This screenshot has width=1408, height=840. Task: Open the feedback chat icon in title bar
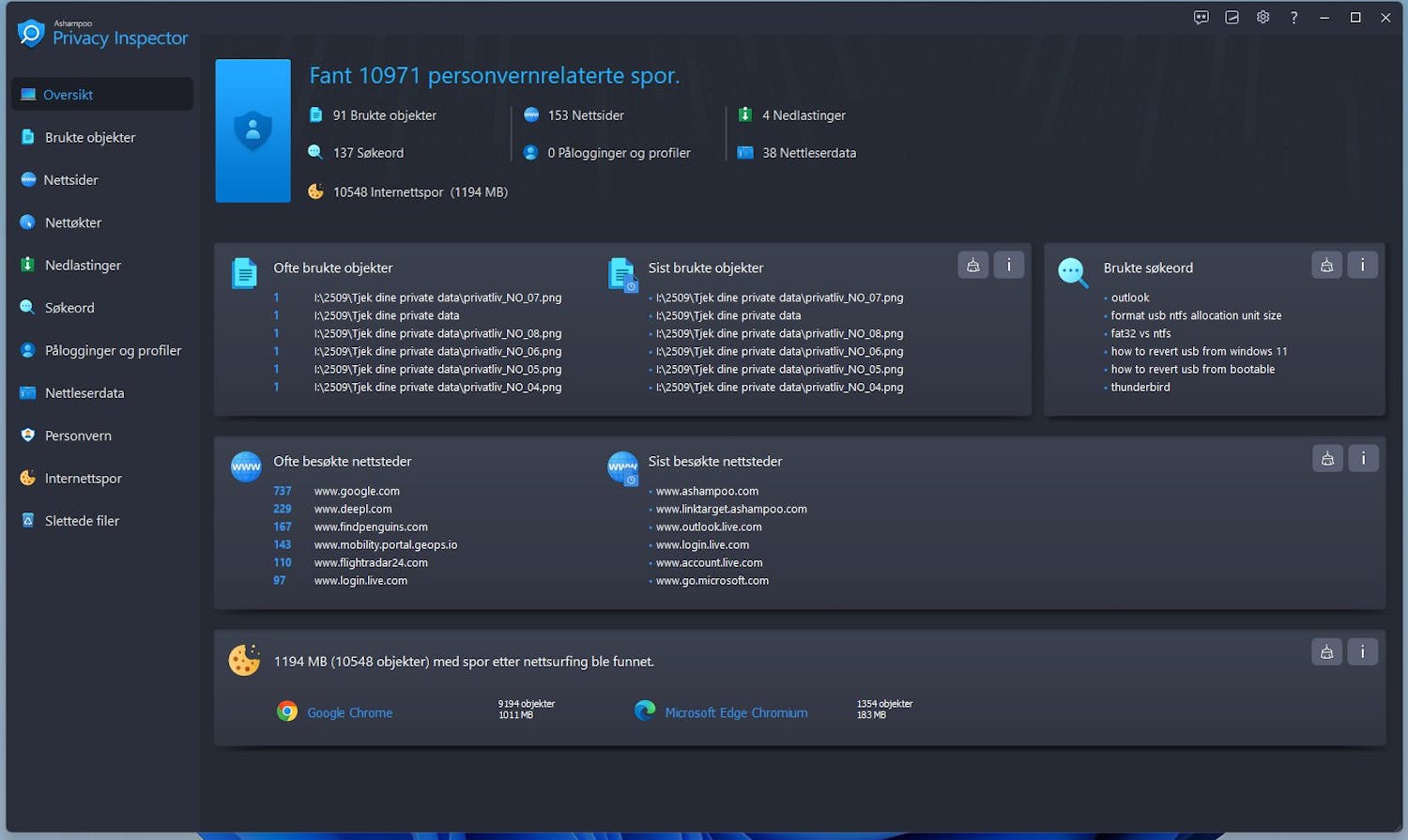coord(1201,18)
